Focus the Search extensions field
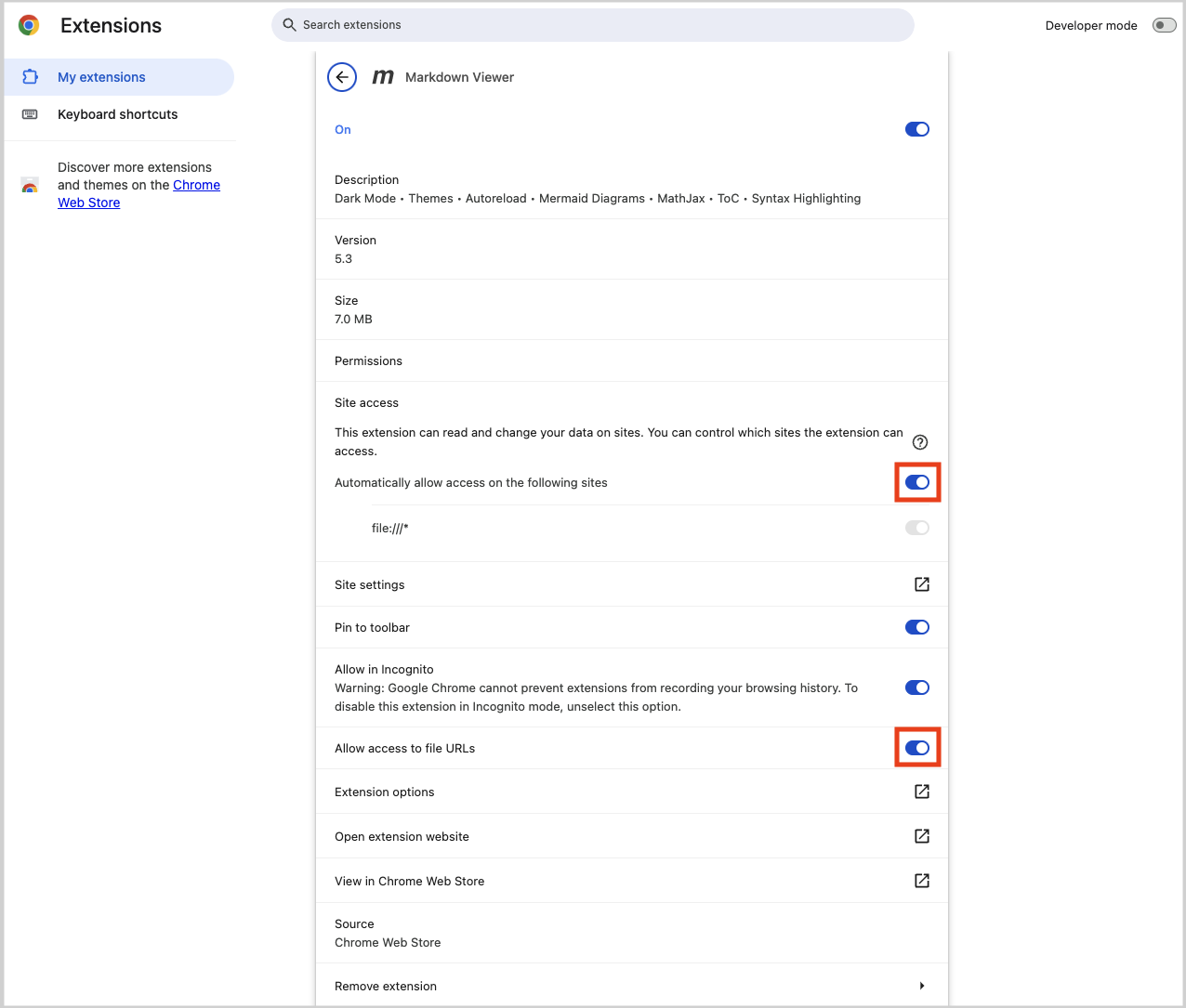Viewport: 1186px width, 1008px height. coord(593,25)
